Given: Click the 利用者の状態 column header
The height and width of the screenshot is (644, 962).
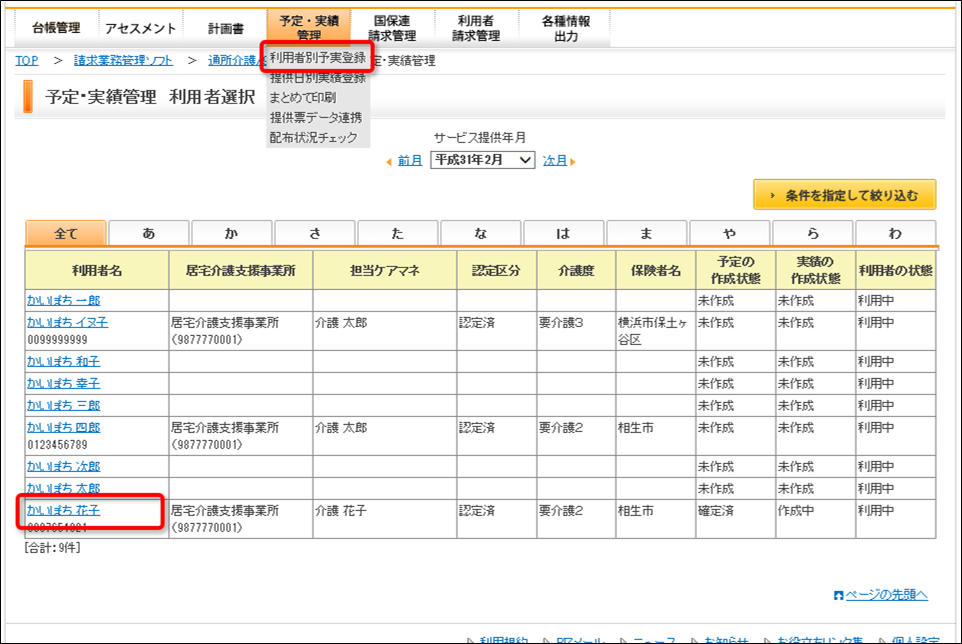Looking at the screenshot, I should 896,270.
